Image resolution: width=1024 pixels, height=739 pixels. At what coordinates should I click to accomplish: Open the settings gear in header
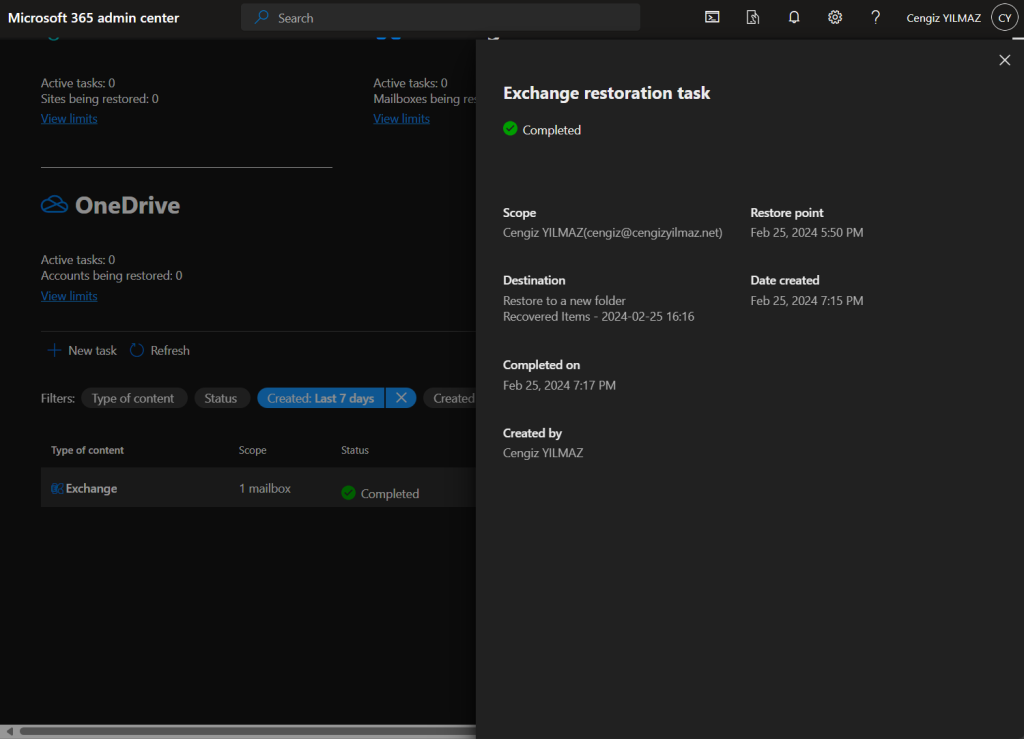[x=835, y=17]
